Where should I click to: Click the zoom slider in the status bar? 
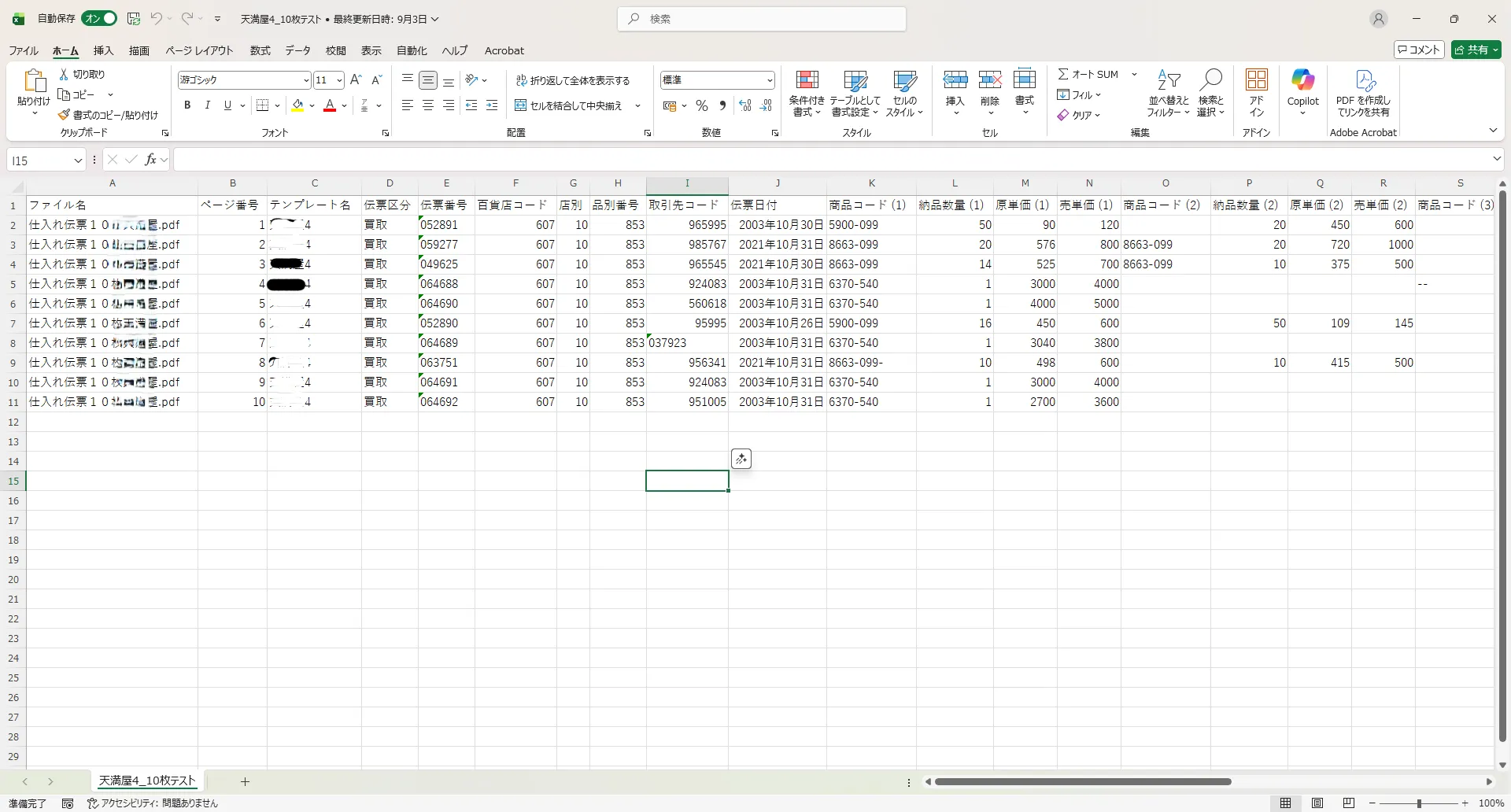pyautogui.click(x=1418, y=803)
